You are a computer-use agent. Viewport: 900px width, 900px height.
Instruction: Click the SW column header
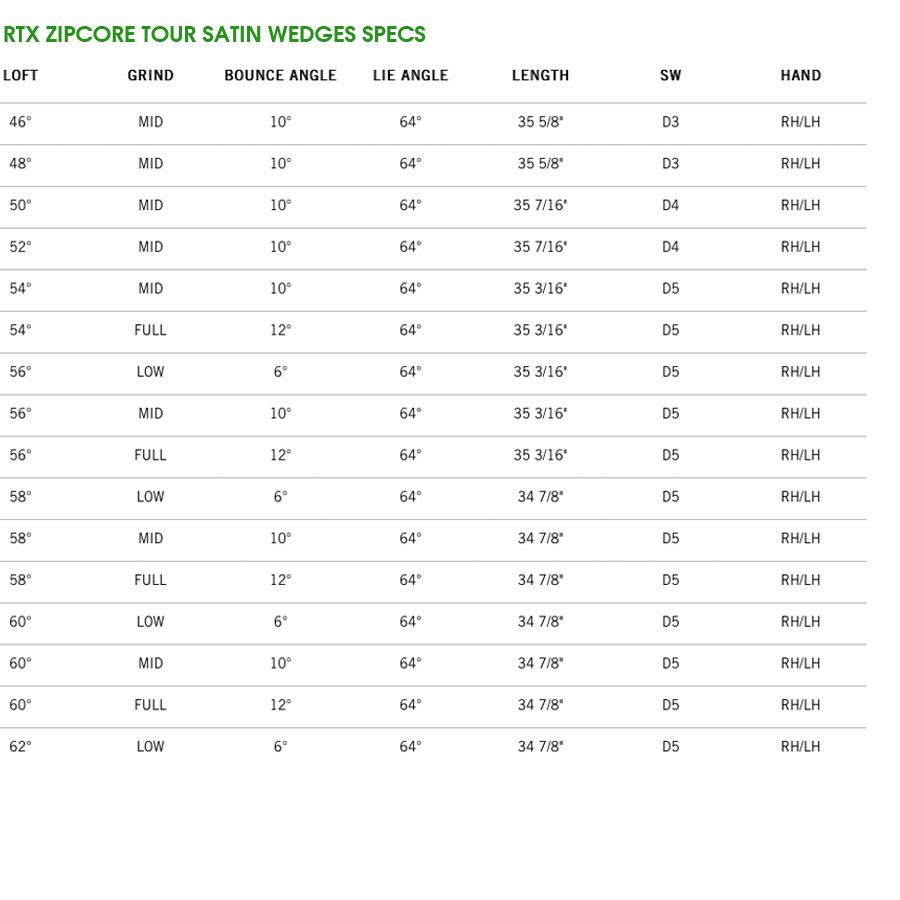(x=670, y=75)
